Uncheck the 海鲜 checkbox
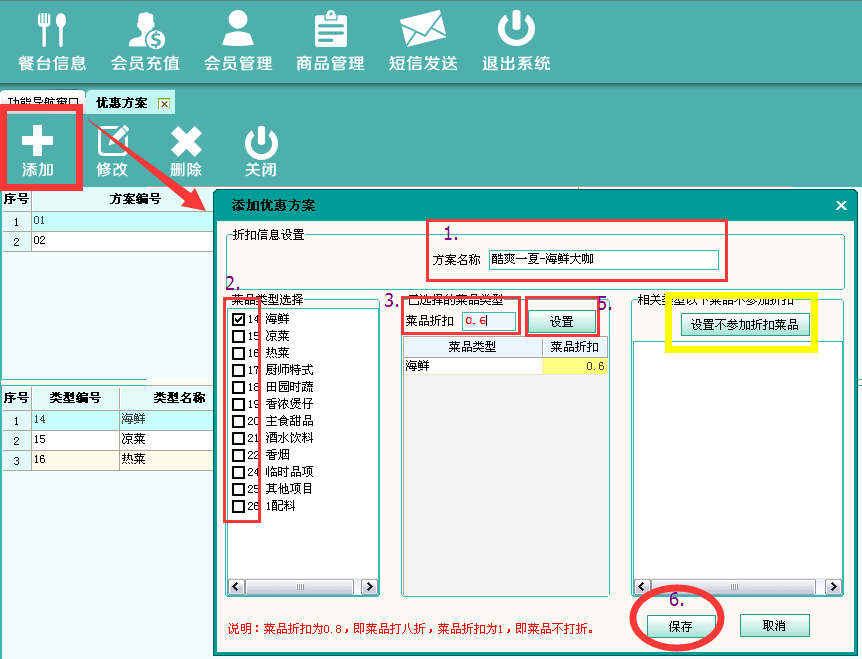The height and width of the screenshot is (659, 862). coord(238,319)
